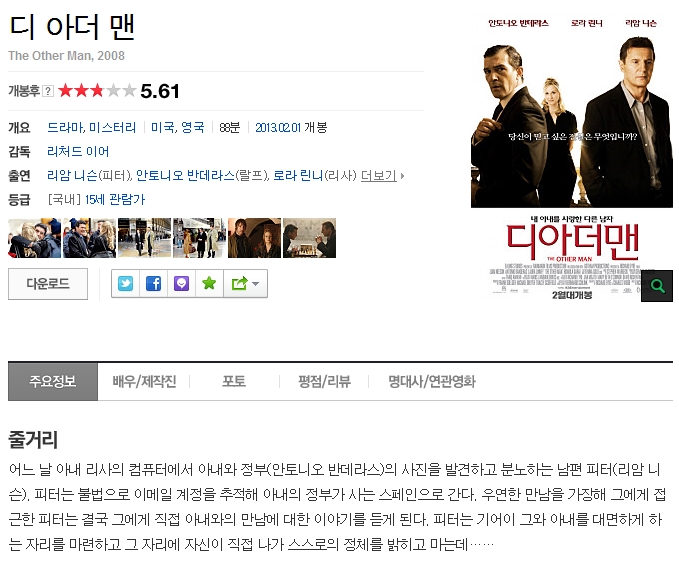This screenshot has height=564, width=679.
Task: Open actor link 리암 니슨
Action: point(72,175)
